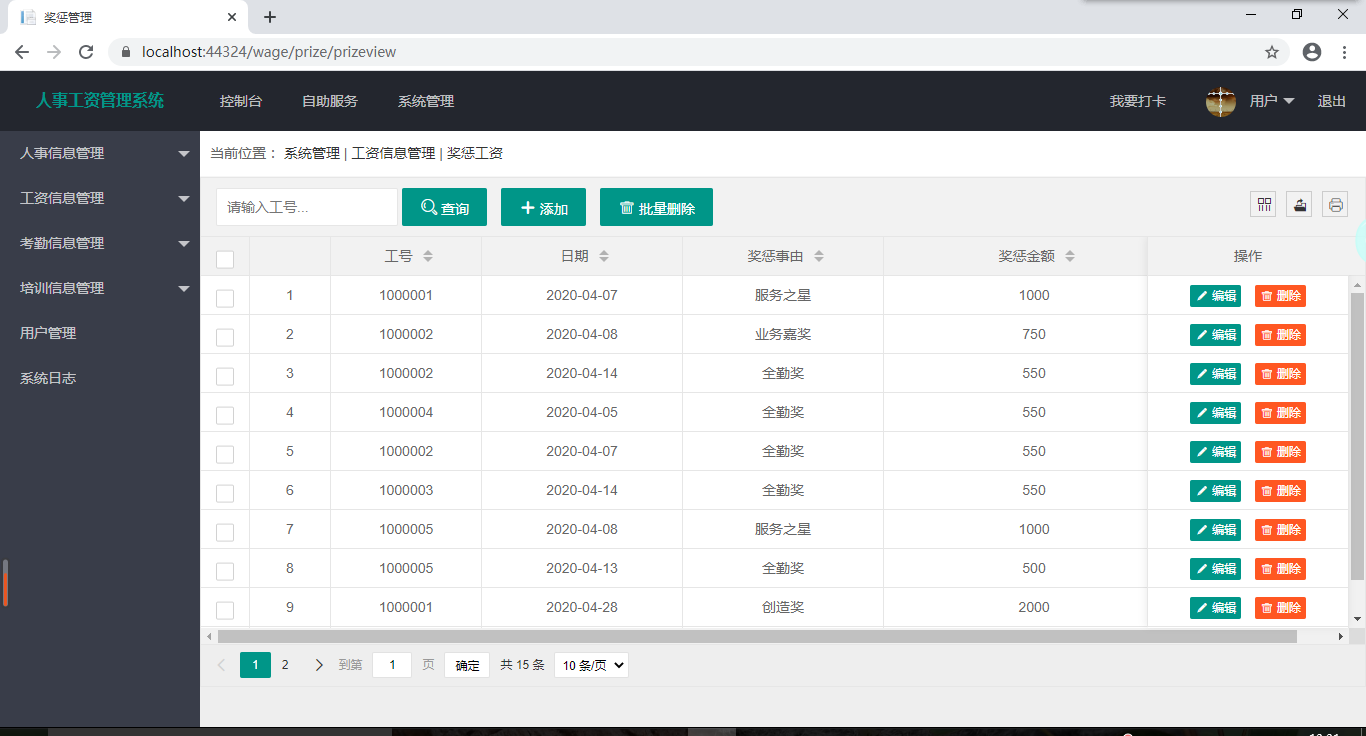Reload the page
Viewport: 1366px width, 736px height.
click(x=86, y=52)
